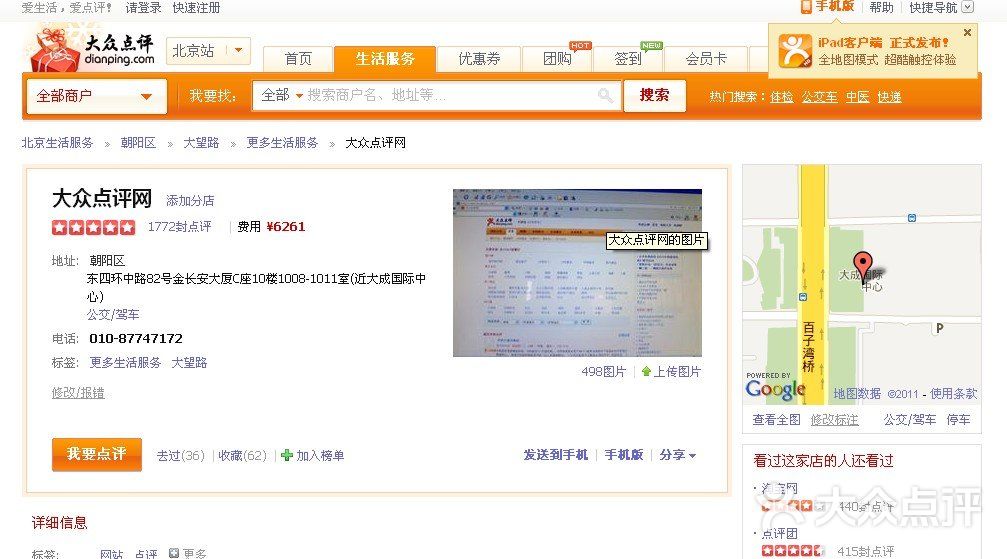Click the iPad client app icon
This screenshot has height=559, width=1007.
(795, 51)
